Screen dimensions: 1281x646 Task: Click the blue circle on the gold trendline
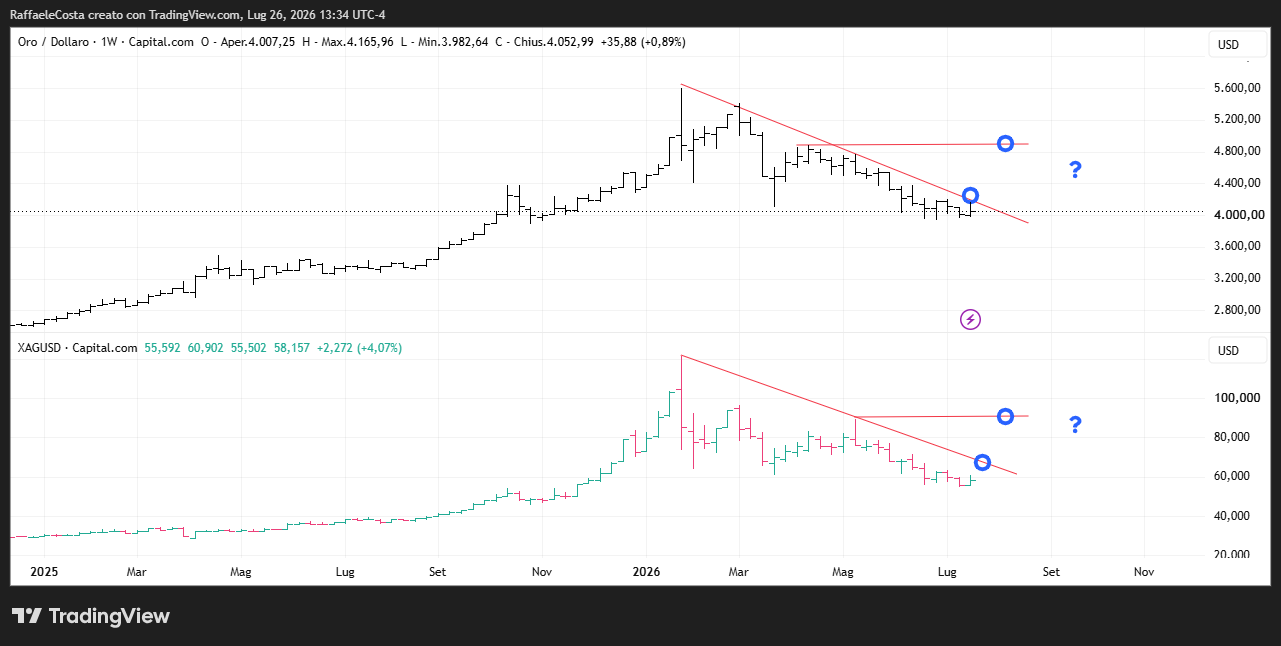pos(970,196)
